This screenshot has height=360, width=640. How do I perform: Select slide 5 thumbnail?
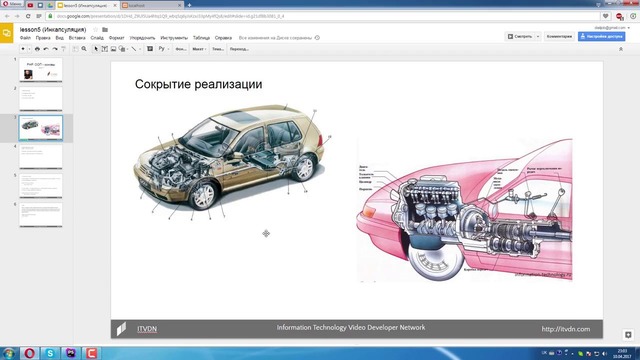41,185
